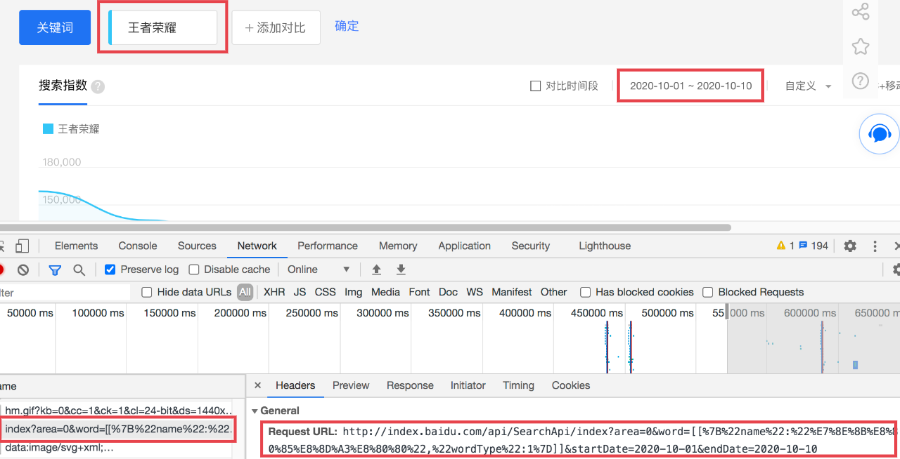The image size is (900, 459).
Task: Toggle the device toolbar icon in DevTools
Action: pos(22,246)
